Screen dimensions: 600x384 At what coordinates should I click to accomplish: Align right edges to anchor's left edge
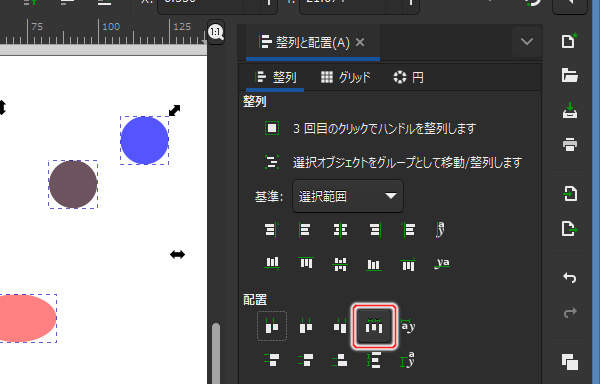(271, 230)
